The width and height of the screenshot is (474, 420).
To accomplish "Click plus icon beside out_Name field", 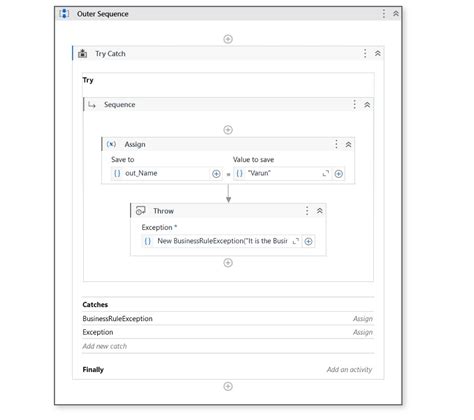I will [216, 174].
